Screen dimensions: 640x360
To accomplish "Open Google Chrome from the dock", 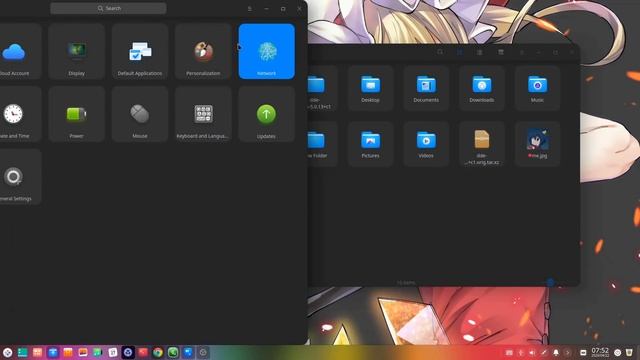I will [158, 352].
